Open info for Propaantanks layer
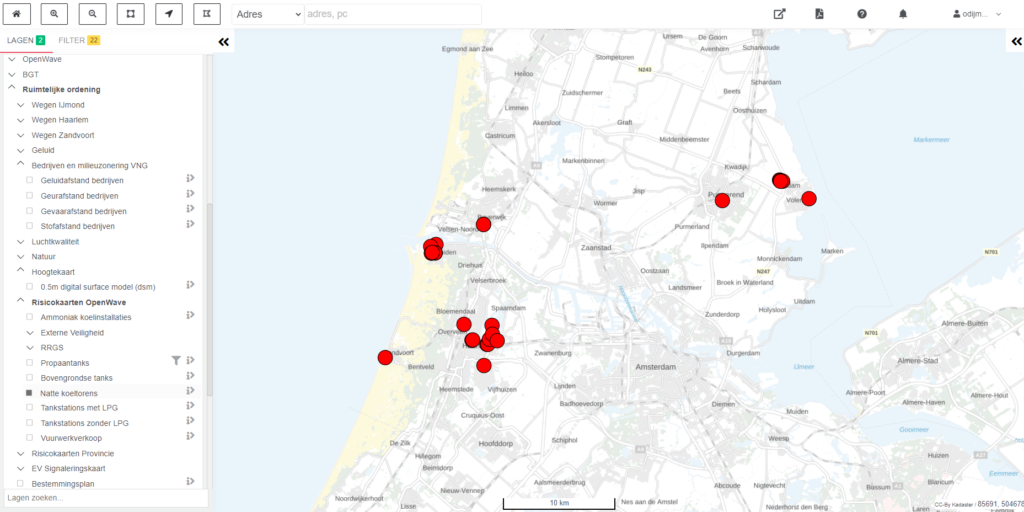 191,360
